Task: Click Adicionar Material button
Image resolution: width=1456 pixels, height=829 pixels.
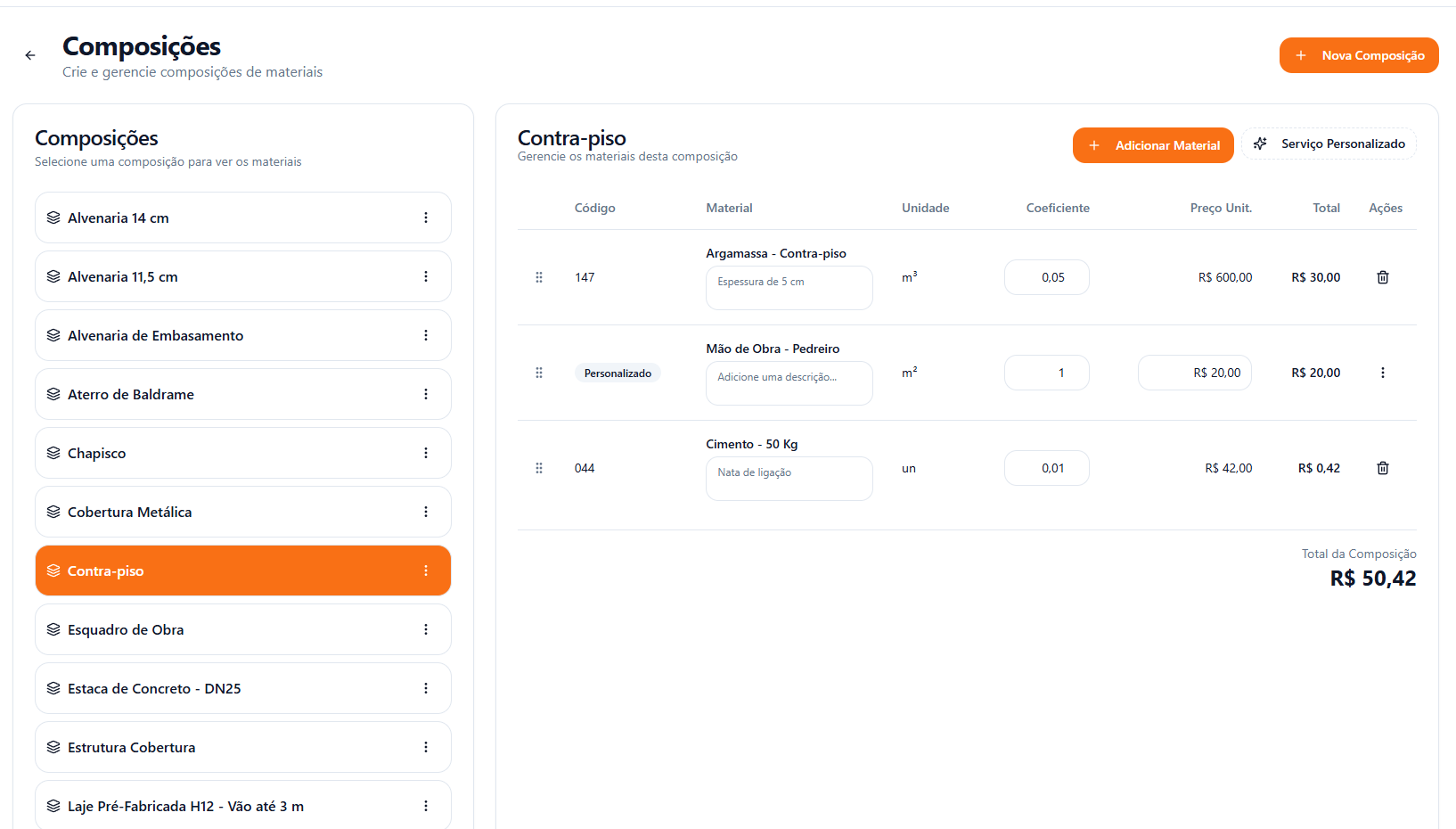Action: point(1152,145)
